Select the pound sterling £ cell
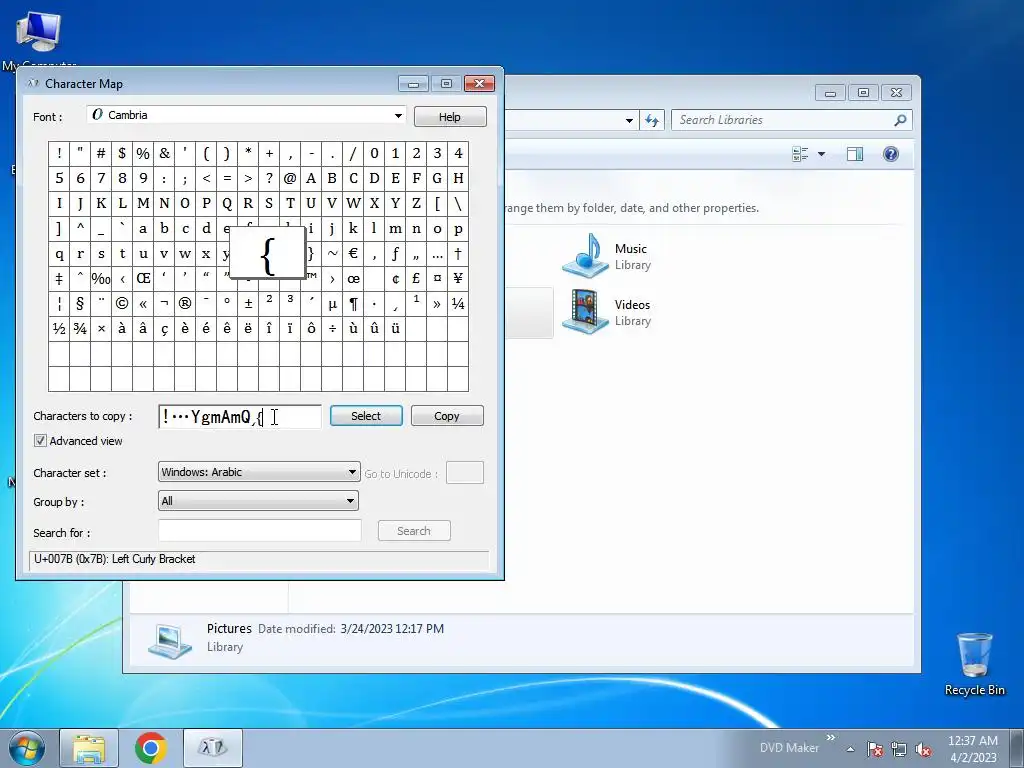The height and width of the screenshot is (768, 1024). [416, 279]
